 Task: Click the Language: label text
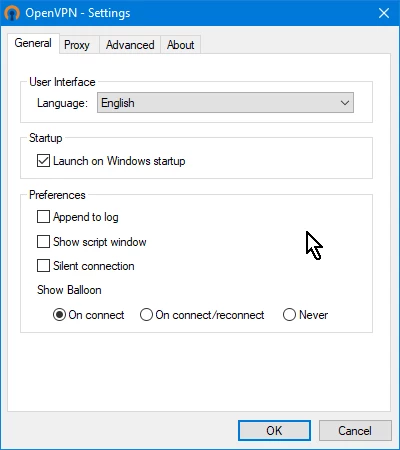click(62, 103)
